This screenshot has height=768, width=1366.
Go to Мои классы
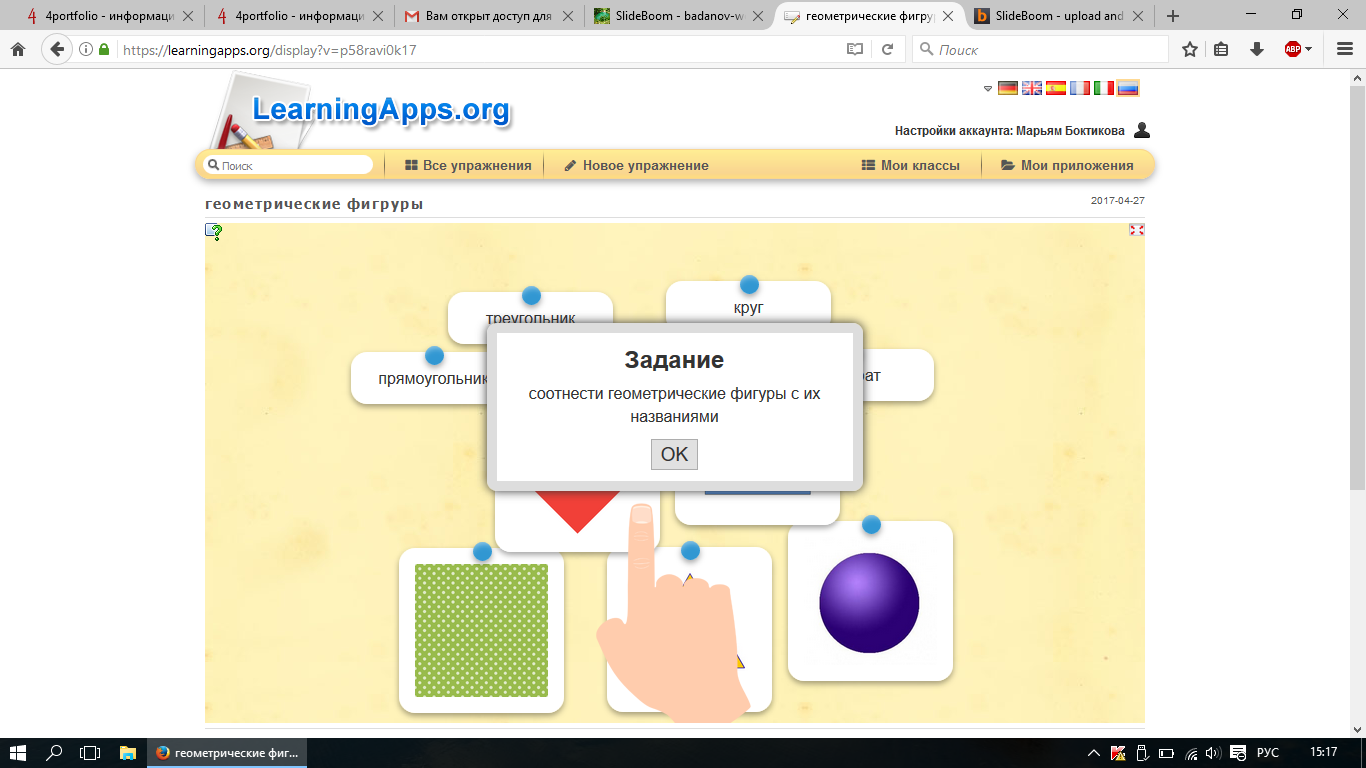tap(910, 166)
